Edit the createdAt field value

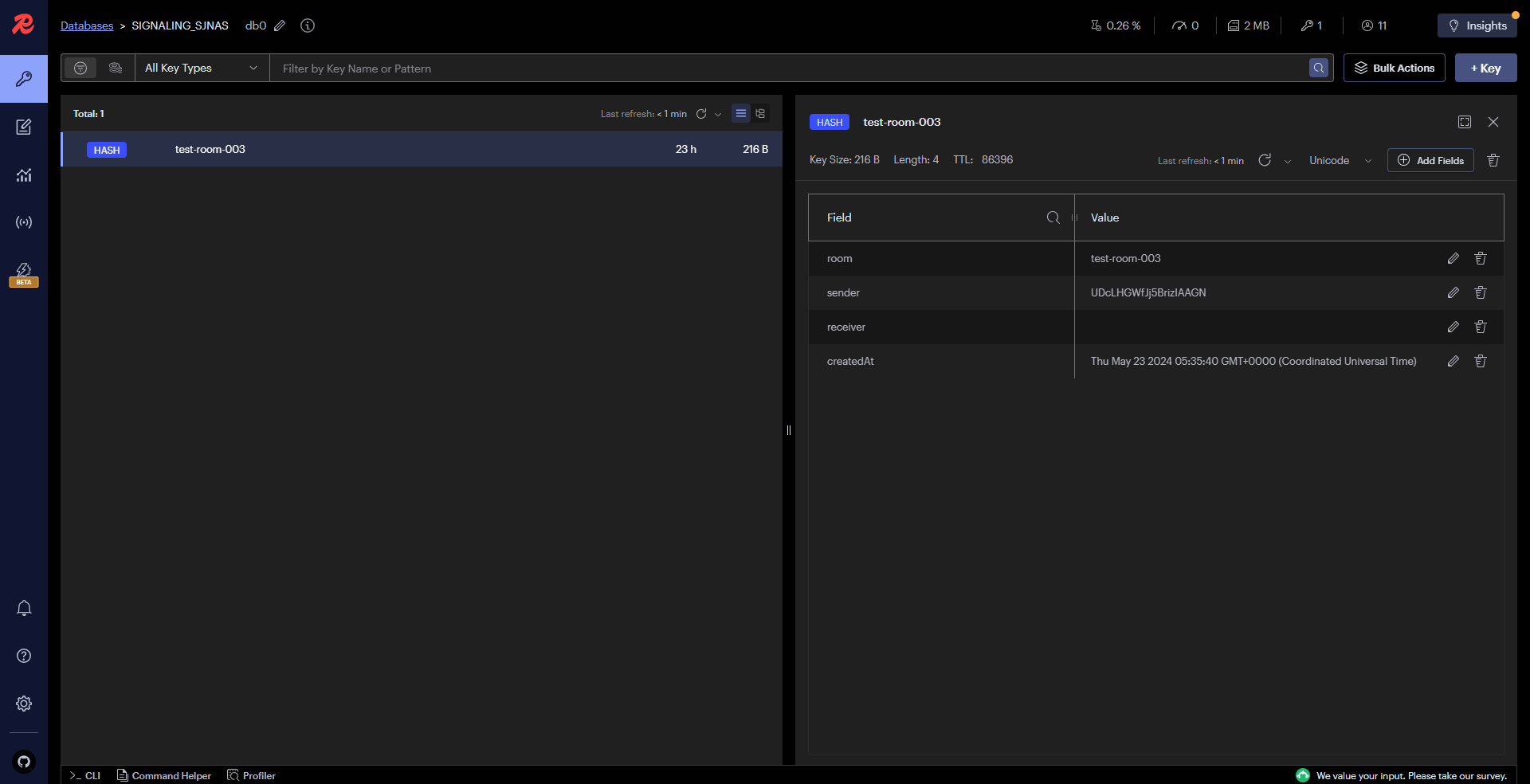click(1453, 361)
